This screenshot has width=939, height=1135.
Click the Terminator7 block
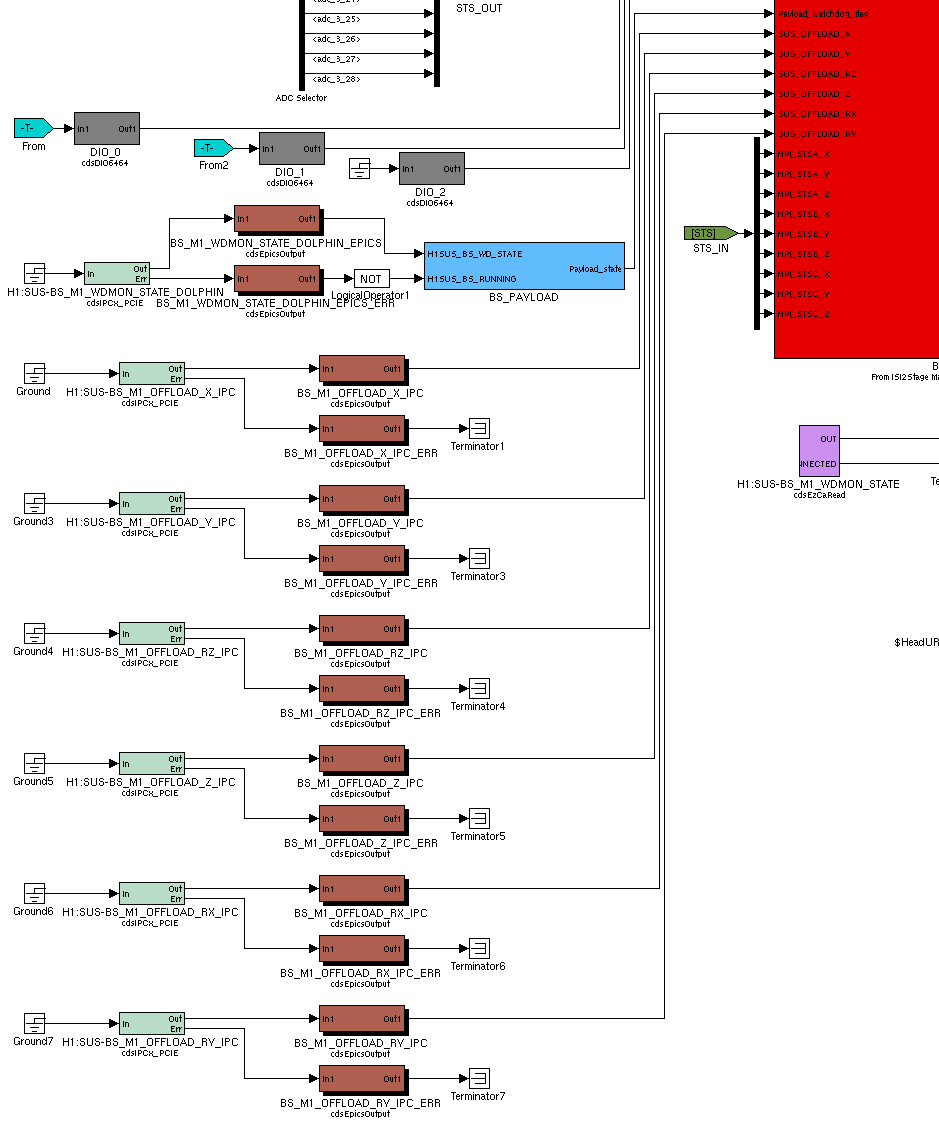tap(479, 1079)
